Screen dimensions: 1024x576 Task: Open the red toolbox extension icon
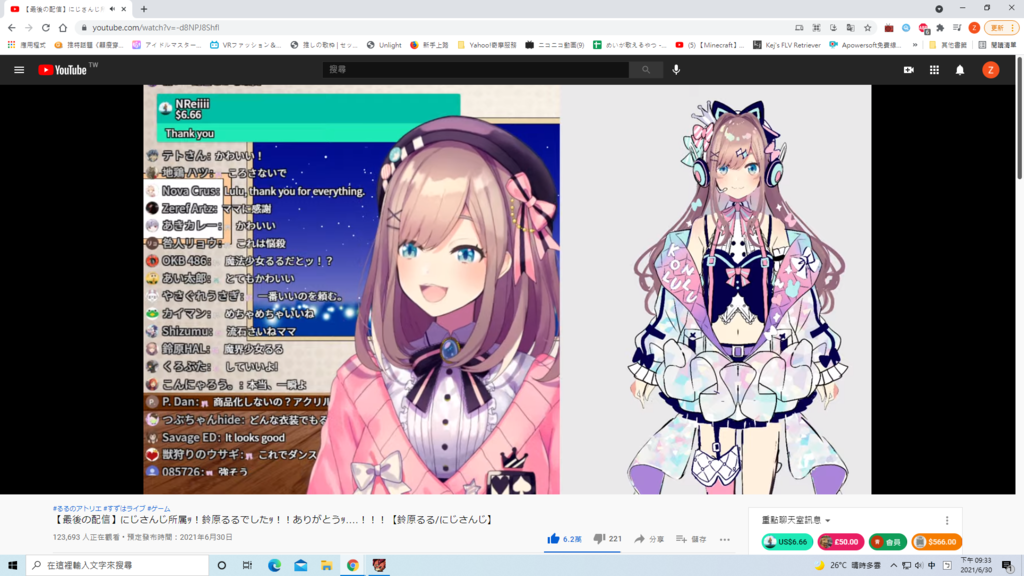889,27
